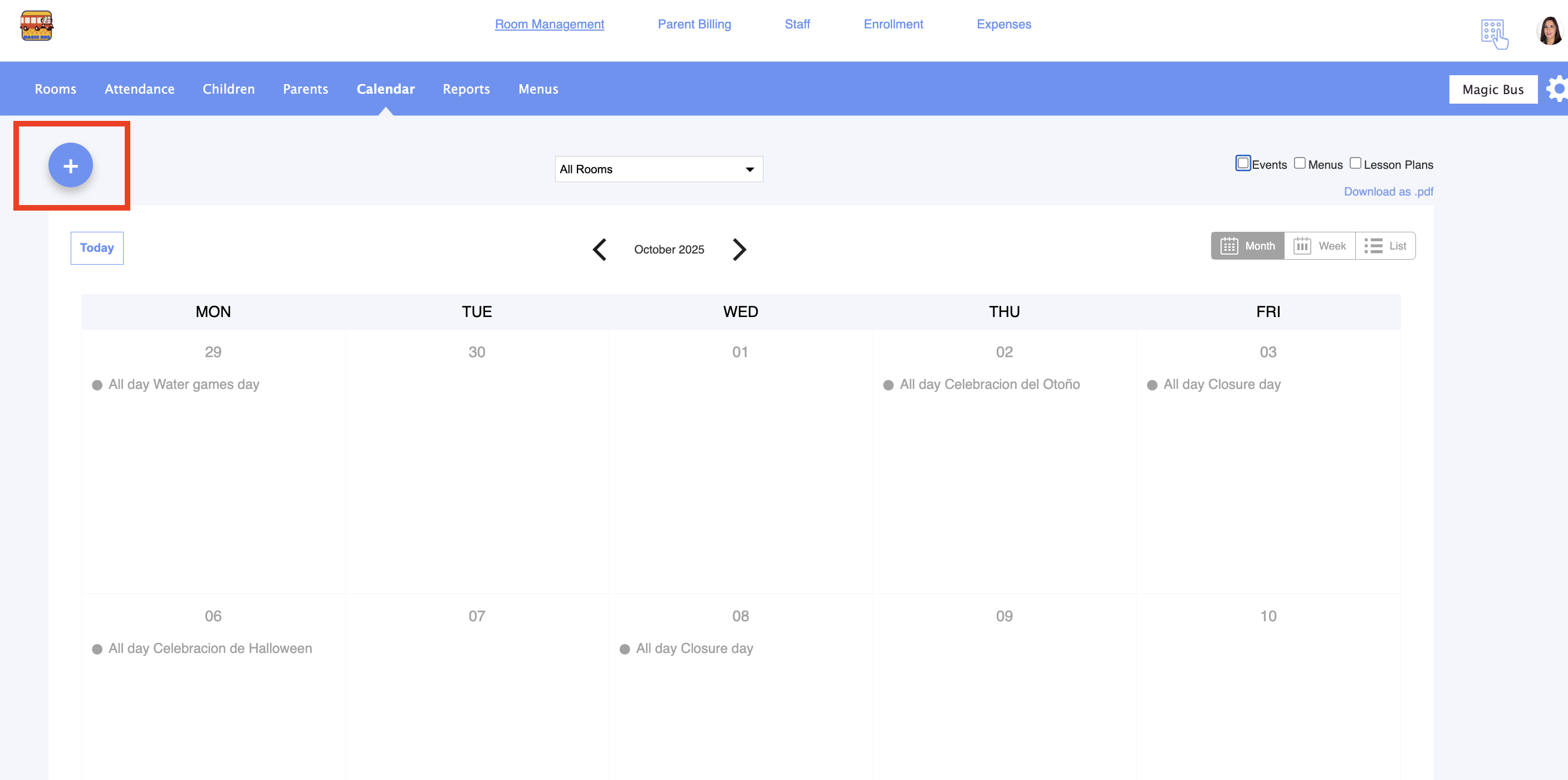The width and height of the screenshot is (1568, 780).
Task: Open the user profile avatar
Action: coord(1550,31)
